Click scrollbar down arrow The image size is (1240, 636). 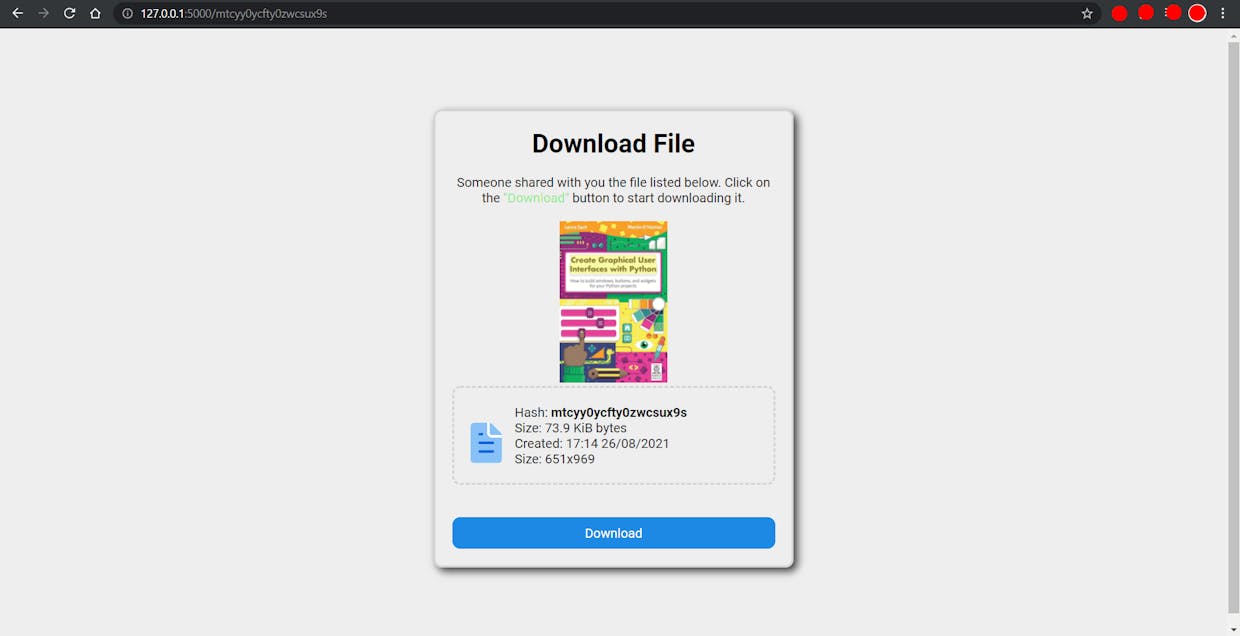pos(1233,628)
